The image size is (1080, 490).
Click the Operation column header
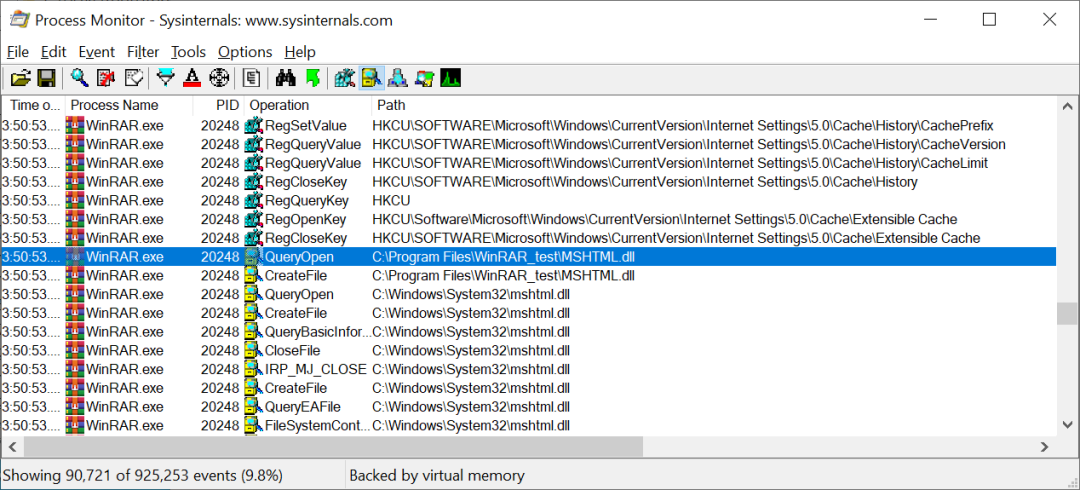[x=308, y=105]
